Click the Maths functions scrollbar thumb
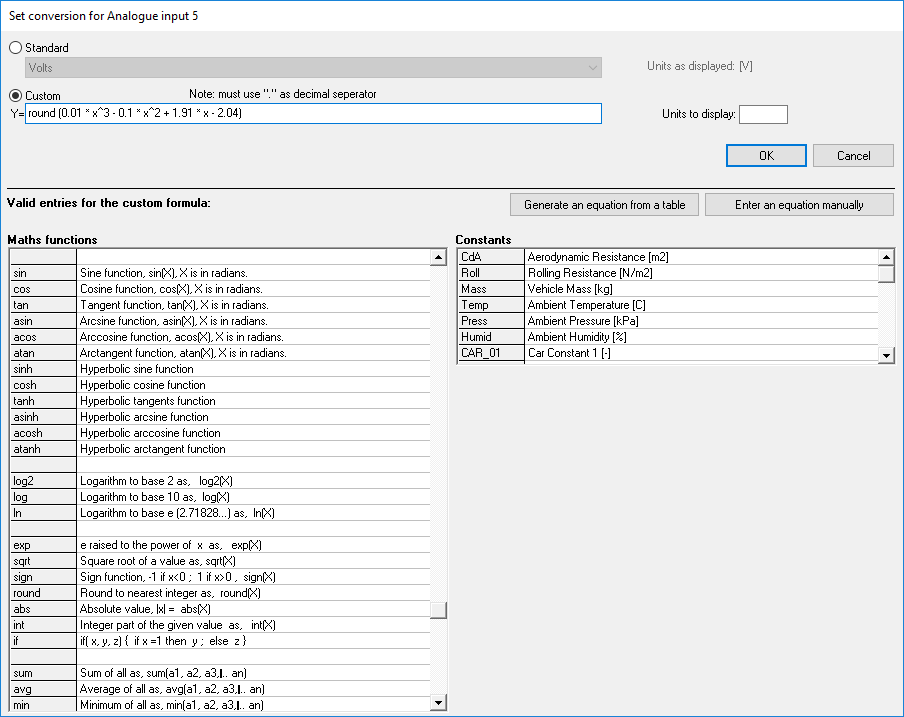 pos(438,610)
